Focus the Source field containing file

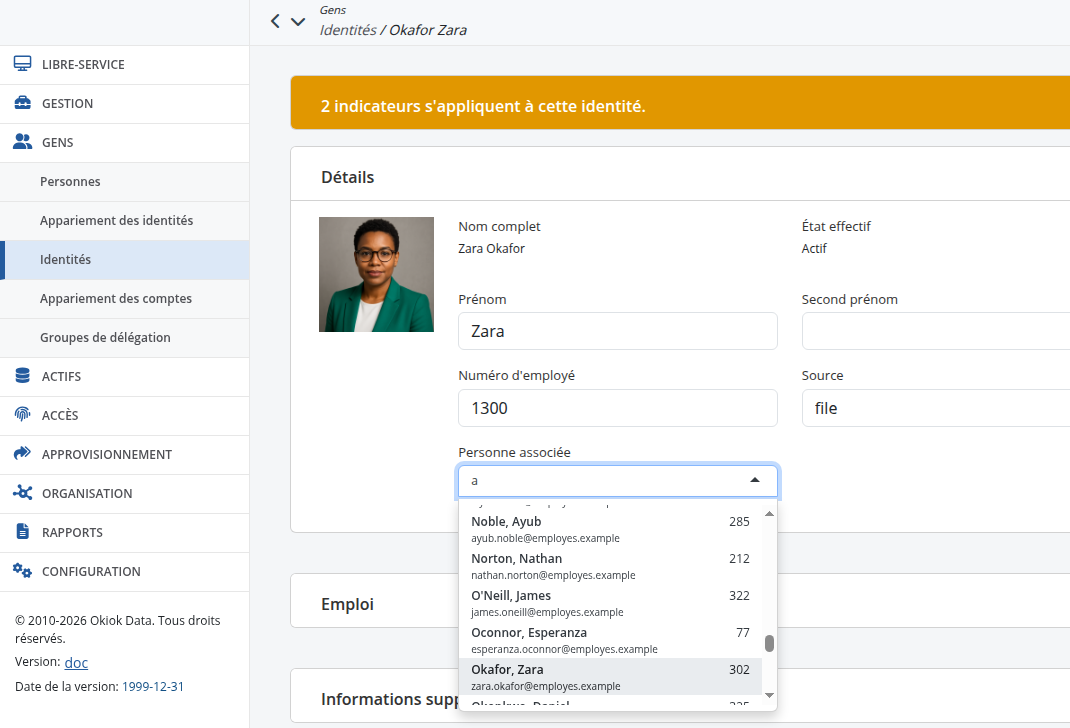936,408
